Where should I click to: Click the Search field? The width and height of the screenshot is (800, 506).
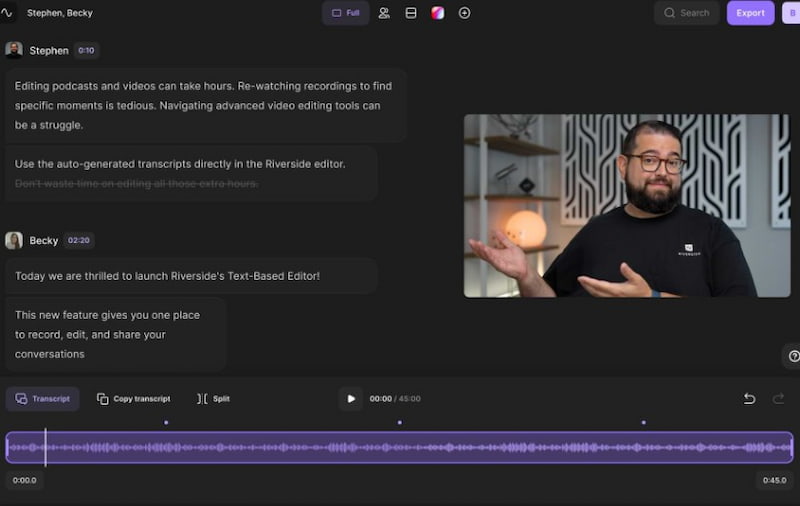pyautogui.click(x=687, y=13)
